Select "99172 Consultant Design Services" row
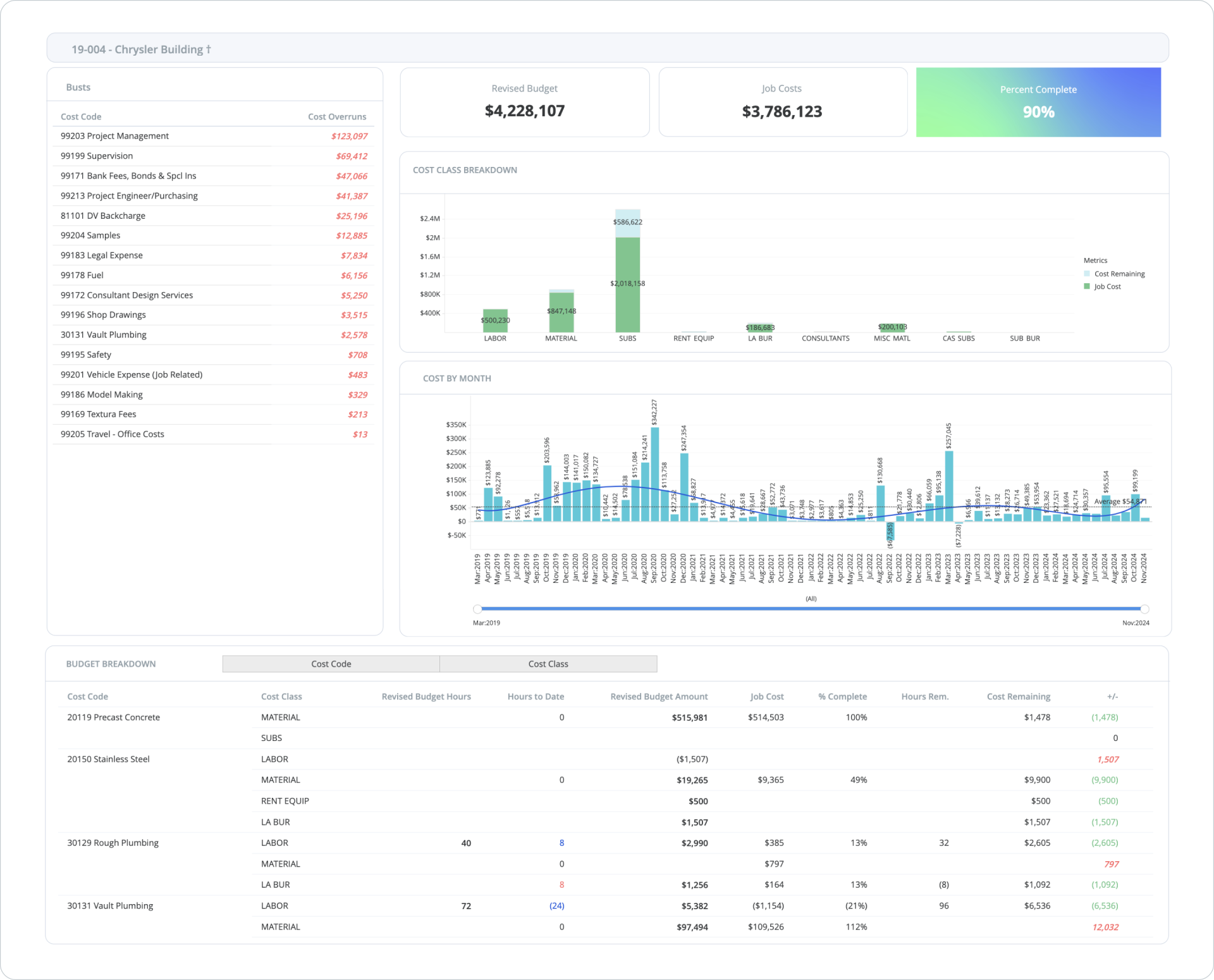The width and height of the screenshot is (1214, 980). 214,295
